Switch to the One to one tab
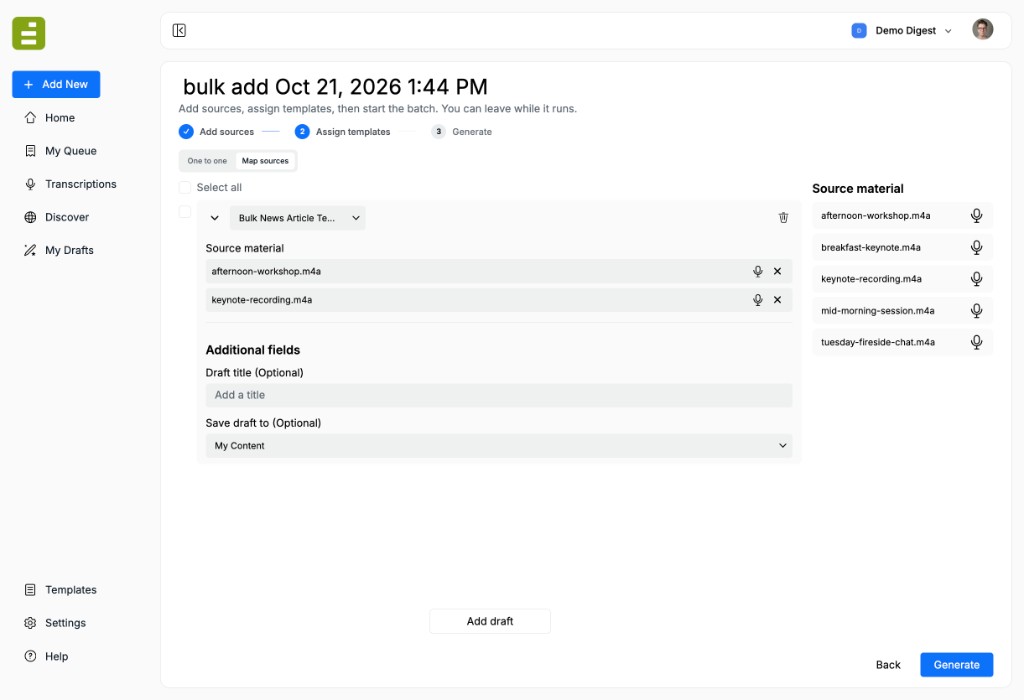 (x=207, y=161)
